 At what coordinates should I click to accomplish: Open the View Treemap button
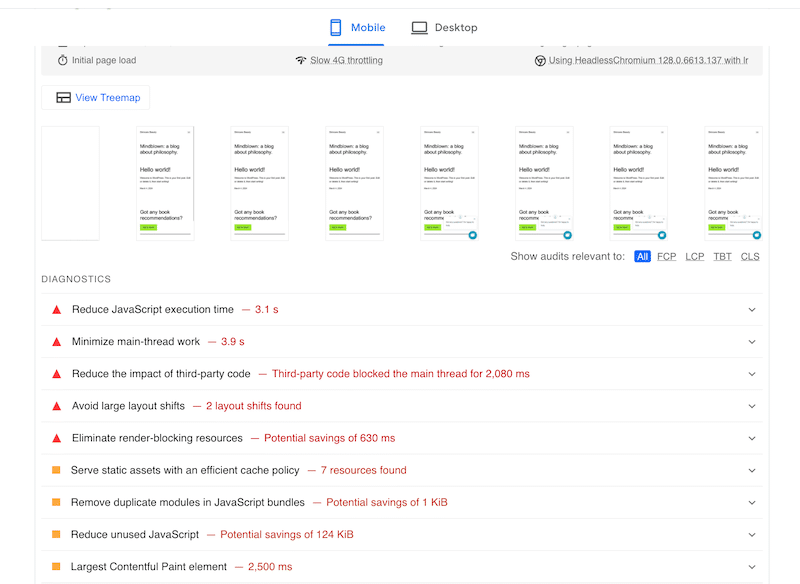(x=95, y=97)
